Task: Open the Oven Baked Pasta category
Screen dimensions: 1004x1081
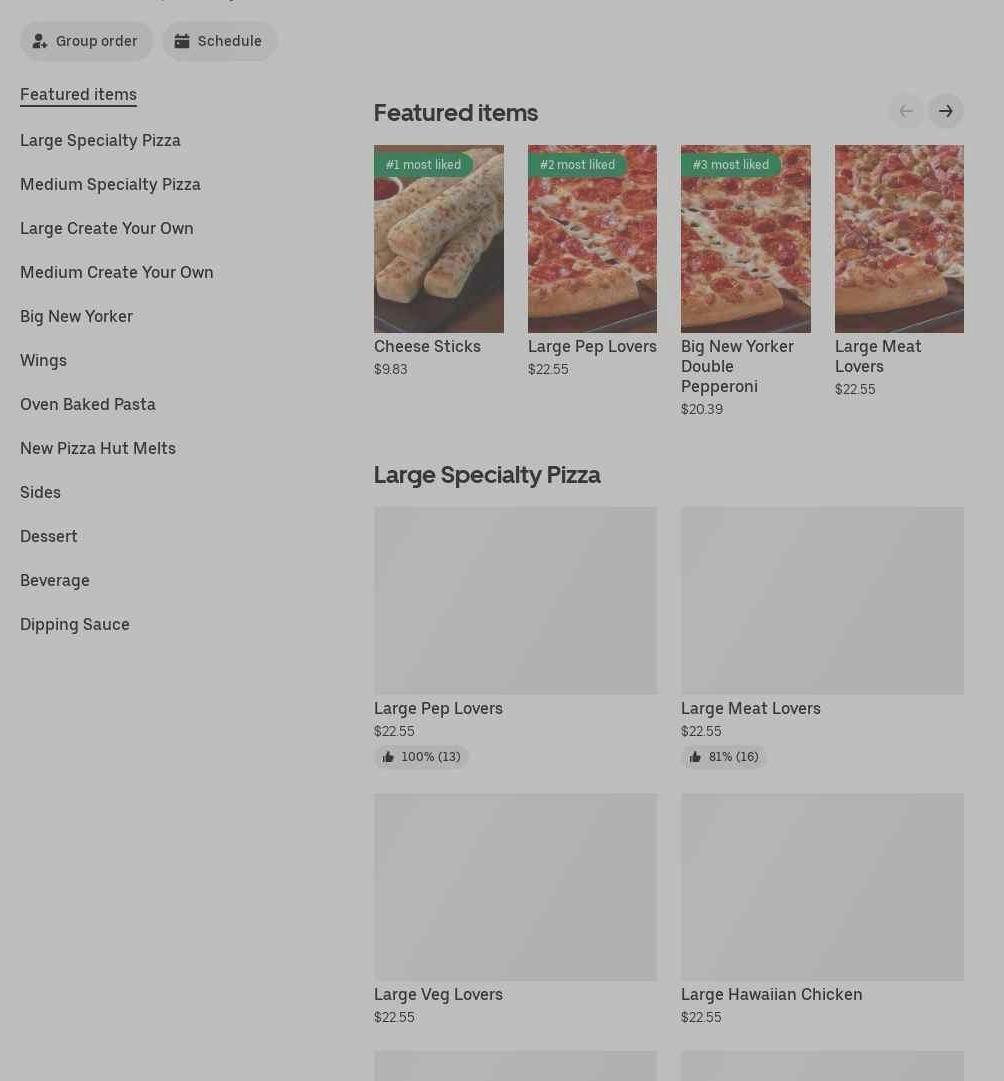Action: (x=88, y=404)
